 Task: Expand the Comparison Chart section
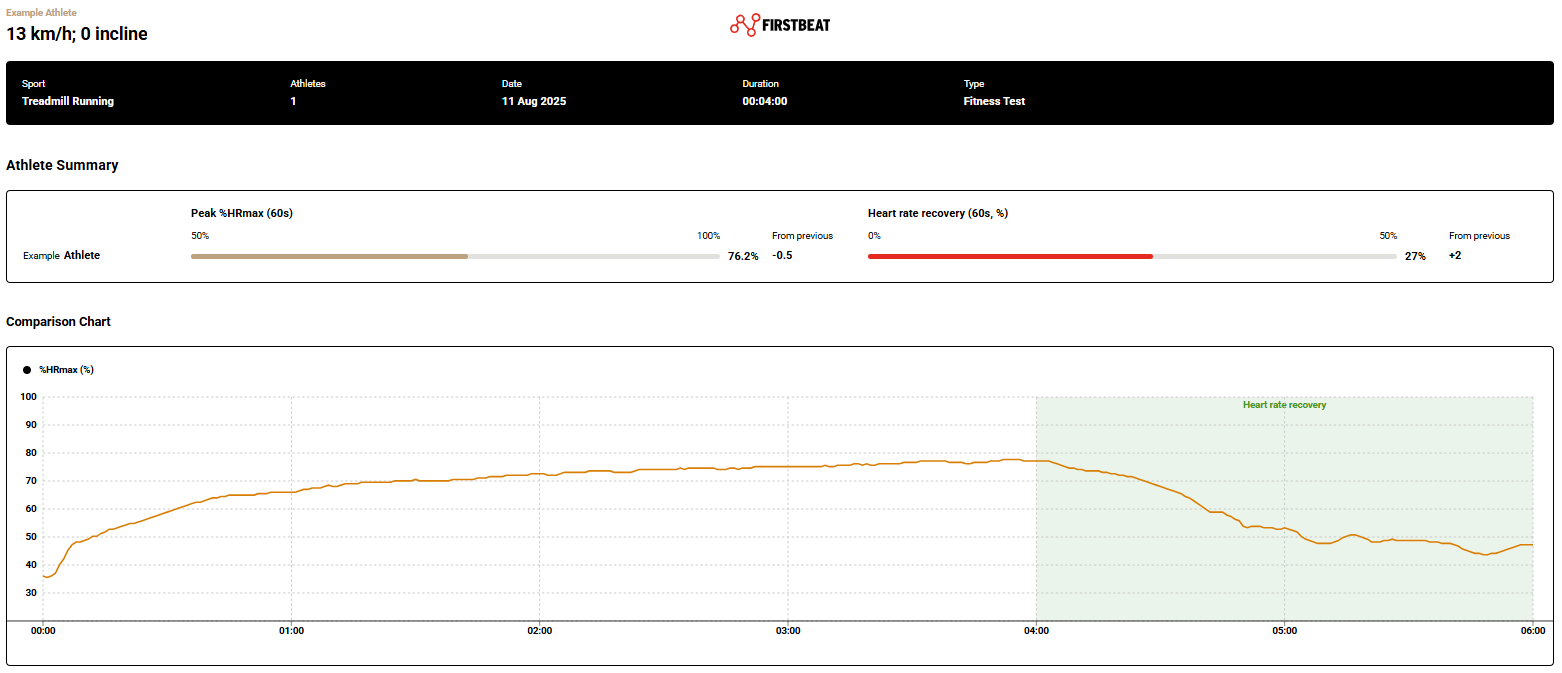click(59, 321)
